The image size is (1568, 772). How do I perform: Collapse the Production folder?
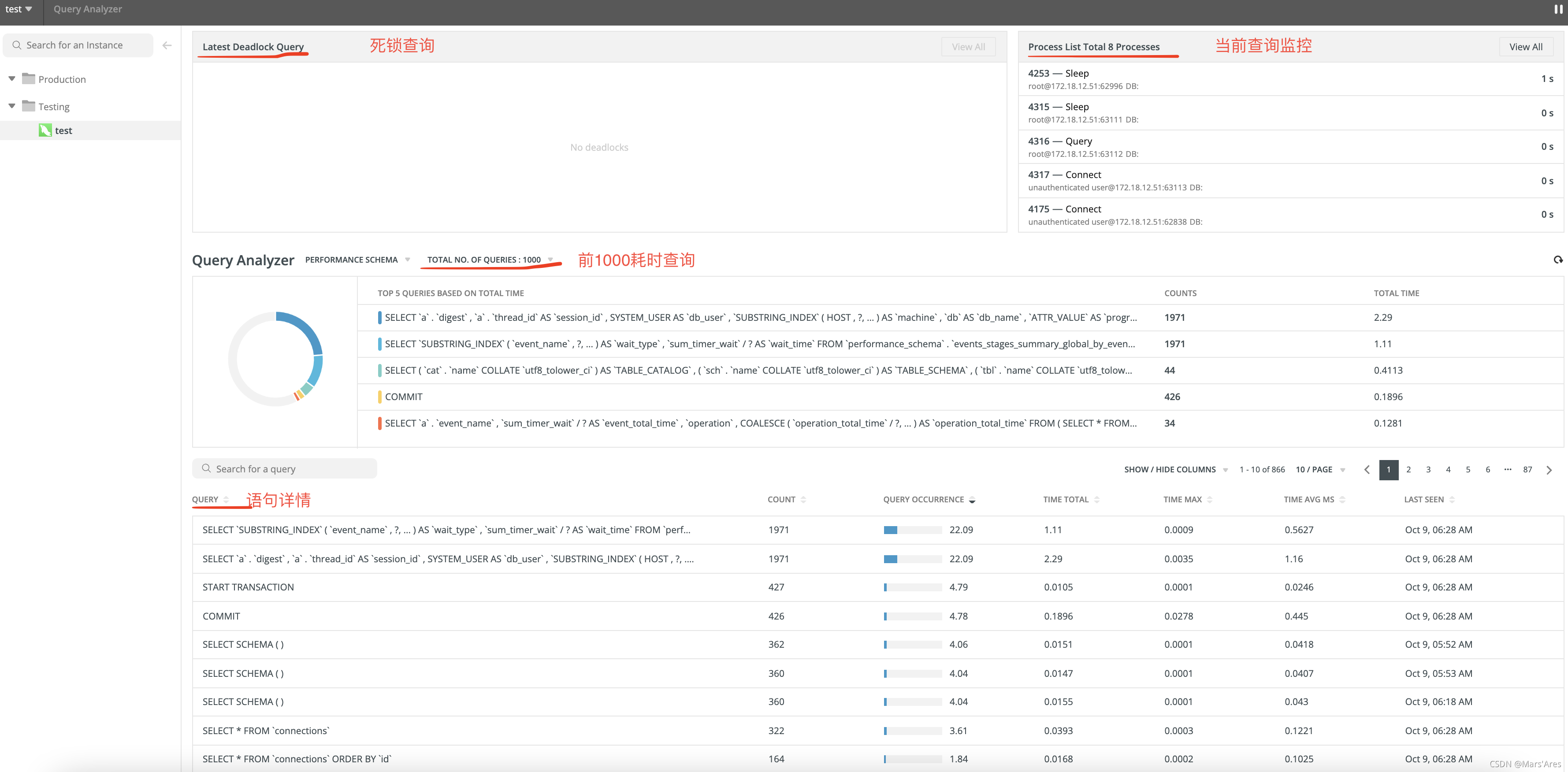[x=11, y=79]
